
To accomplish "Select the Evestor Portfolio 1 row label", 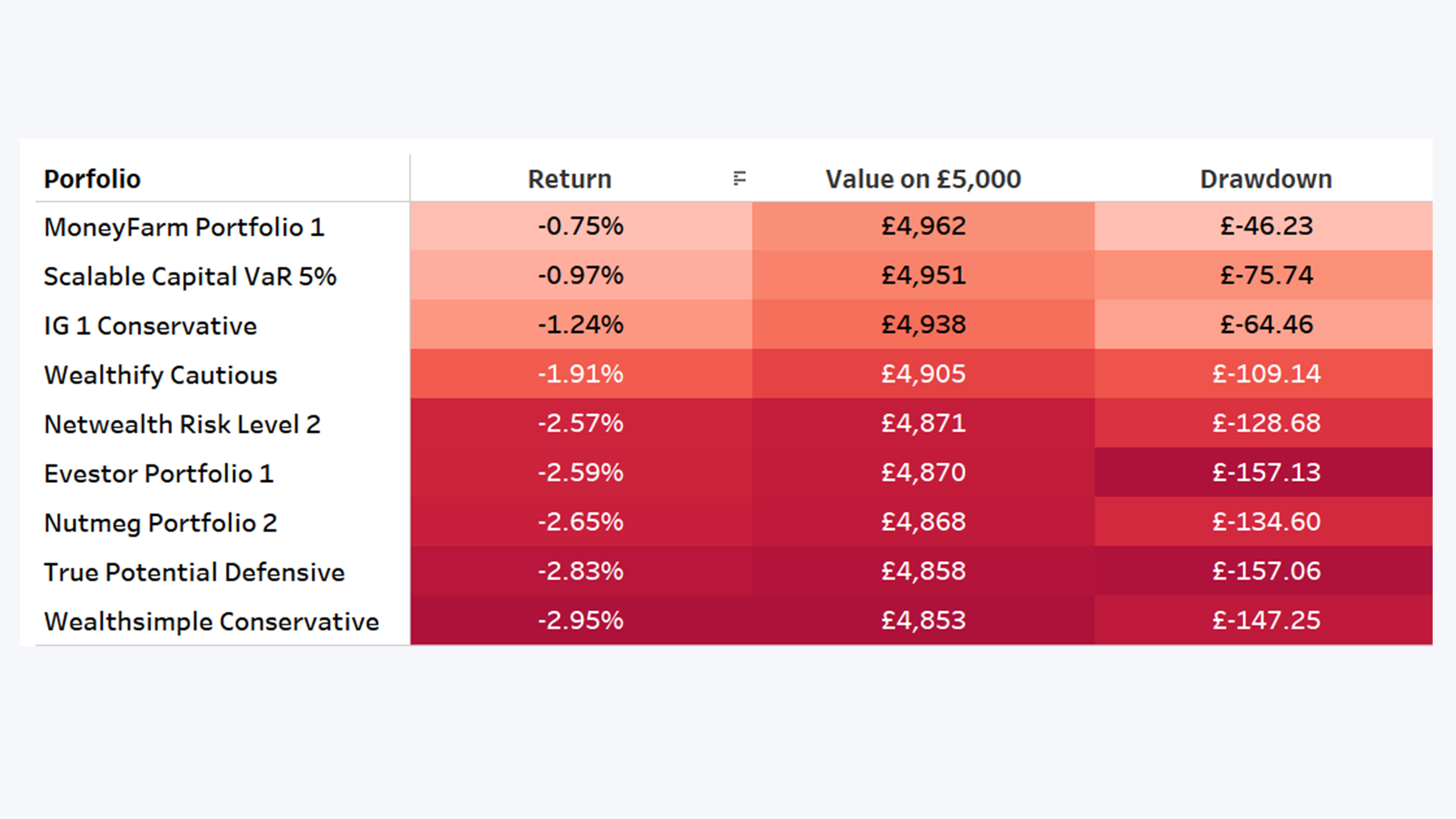I will point(159,474).
